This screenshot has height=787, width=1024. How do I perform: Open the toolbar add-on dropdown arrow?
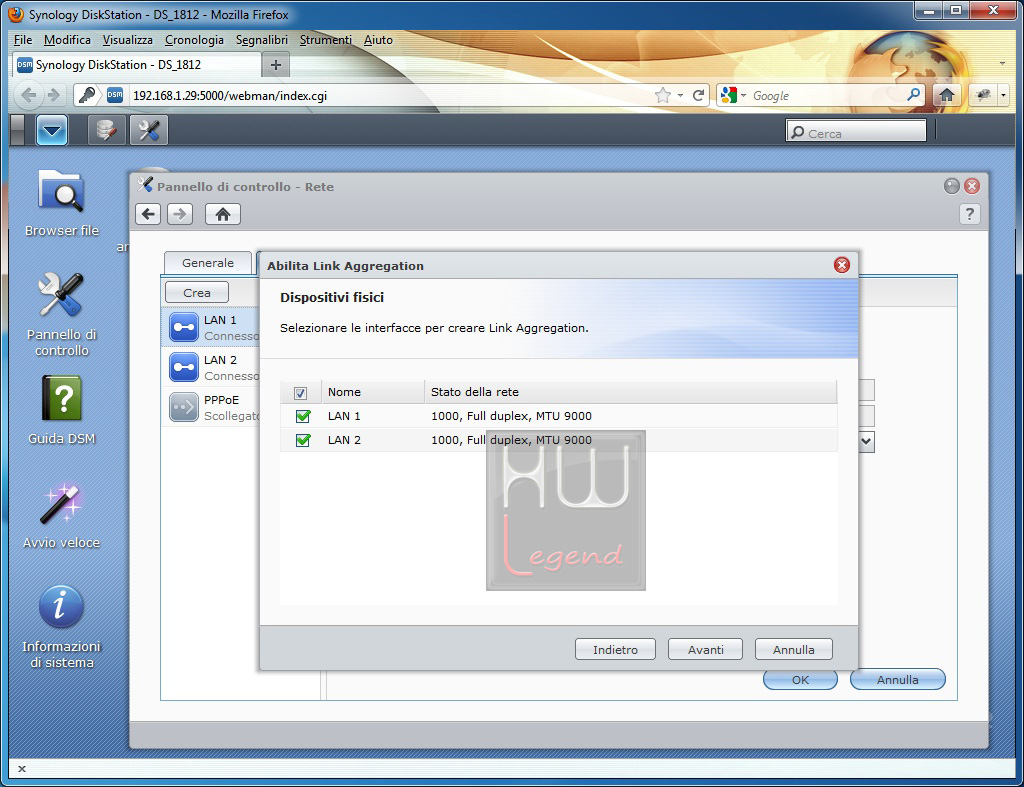[1003, 95]
